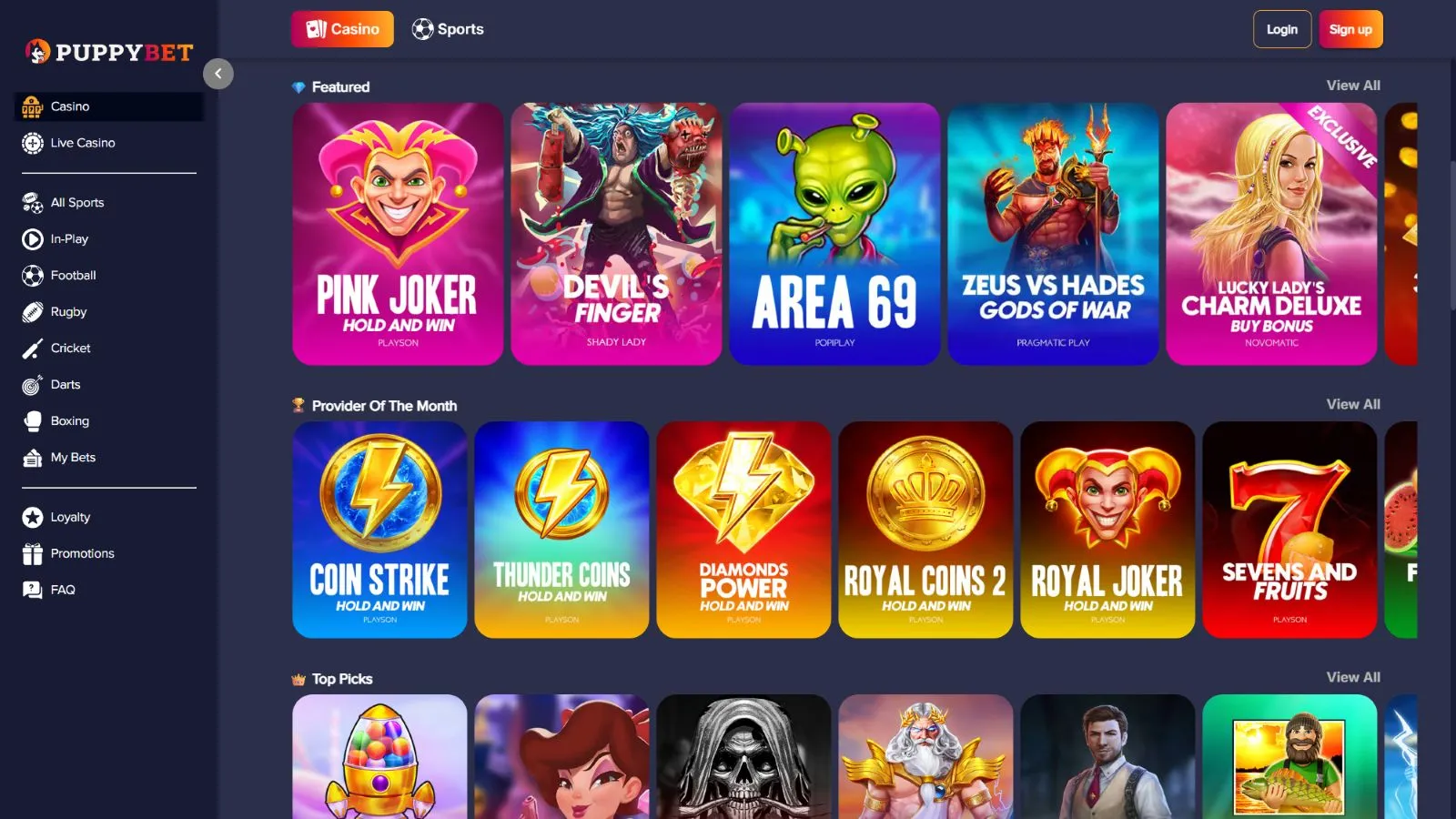Screen dimensions: 1456x819
Task: Launch the Area 69 game tile
Action: pyautogui.click(x=834, y=234)
